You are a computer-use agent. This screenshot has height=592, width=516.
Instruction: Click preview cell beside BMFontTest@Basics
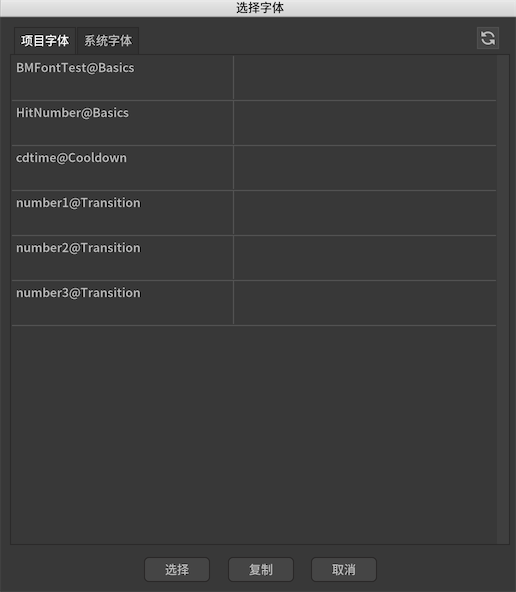[365, 78]
